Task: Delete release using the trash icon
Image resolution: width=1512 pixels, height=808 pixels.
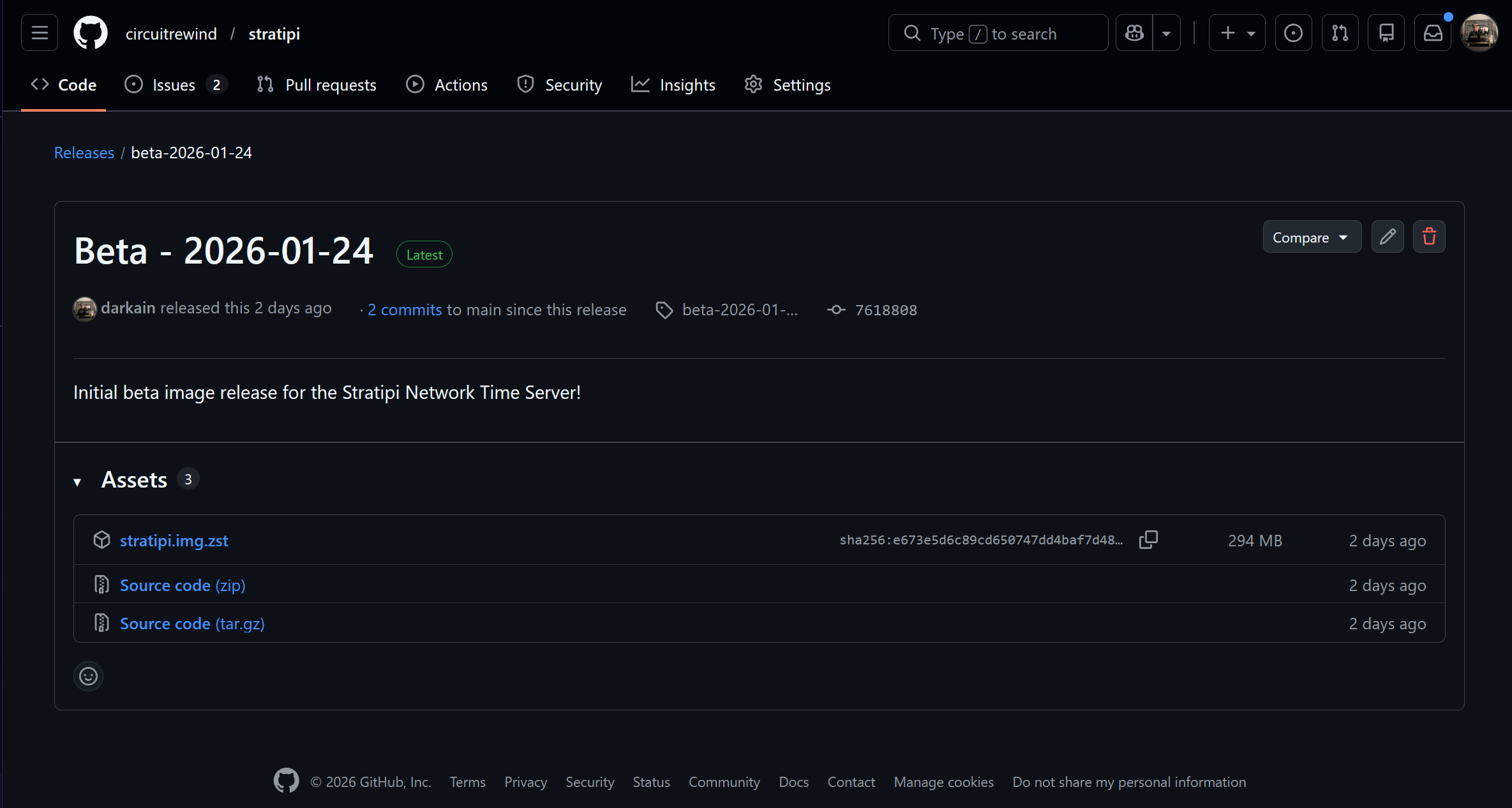Action: (1429, 237)
